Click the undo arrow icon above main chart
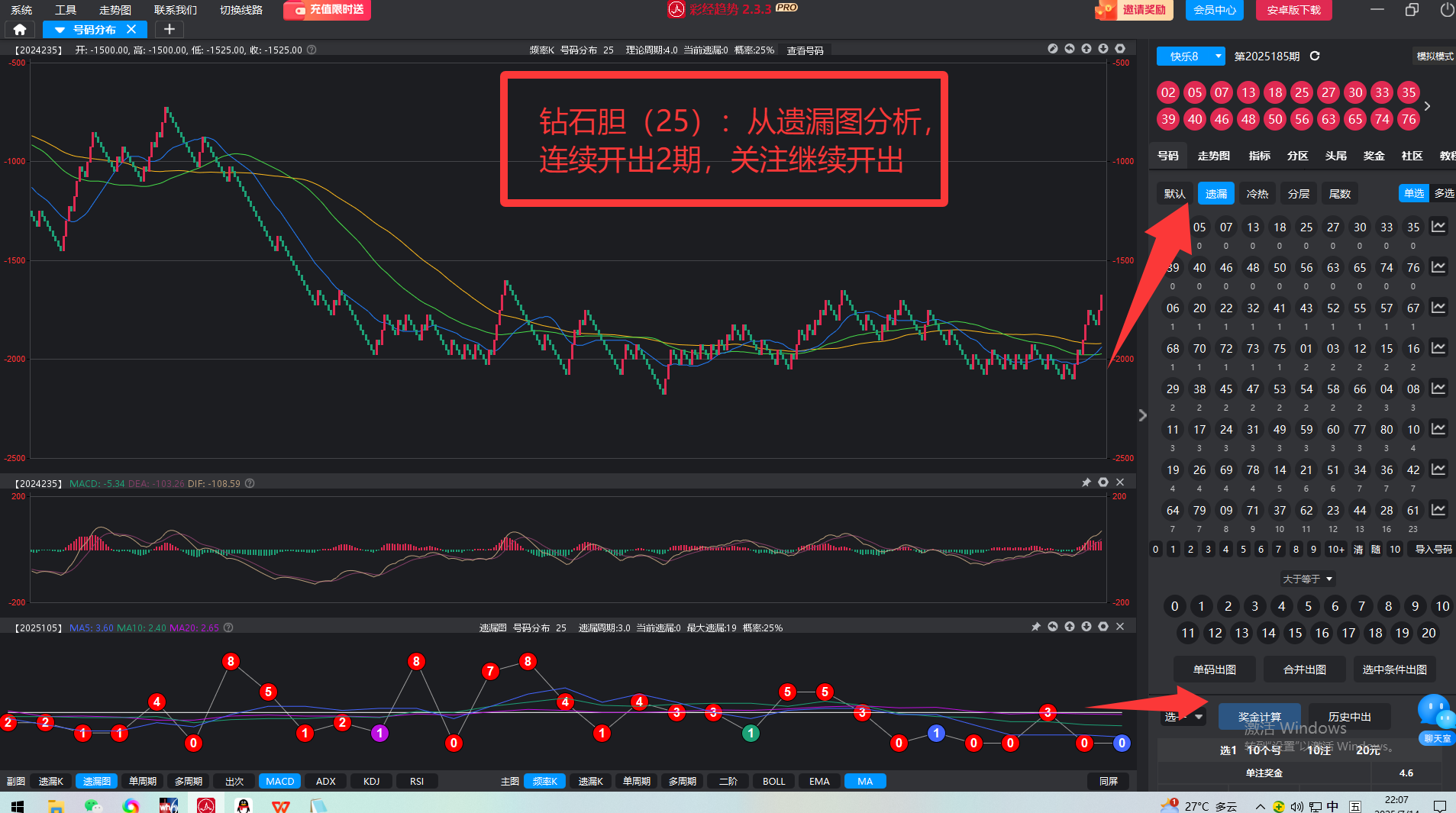1456x813 pixels. pos(1070,49)
